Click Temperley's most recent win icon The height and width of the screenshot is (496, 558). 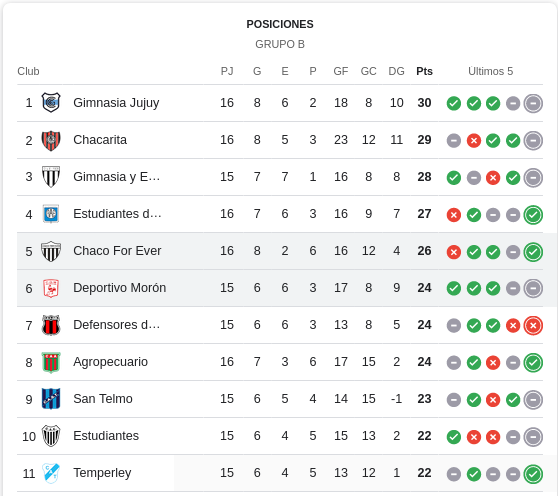[x=533, y=474]
